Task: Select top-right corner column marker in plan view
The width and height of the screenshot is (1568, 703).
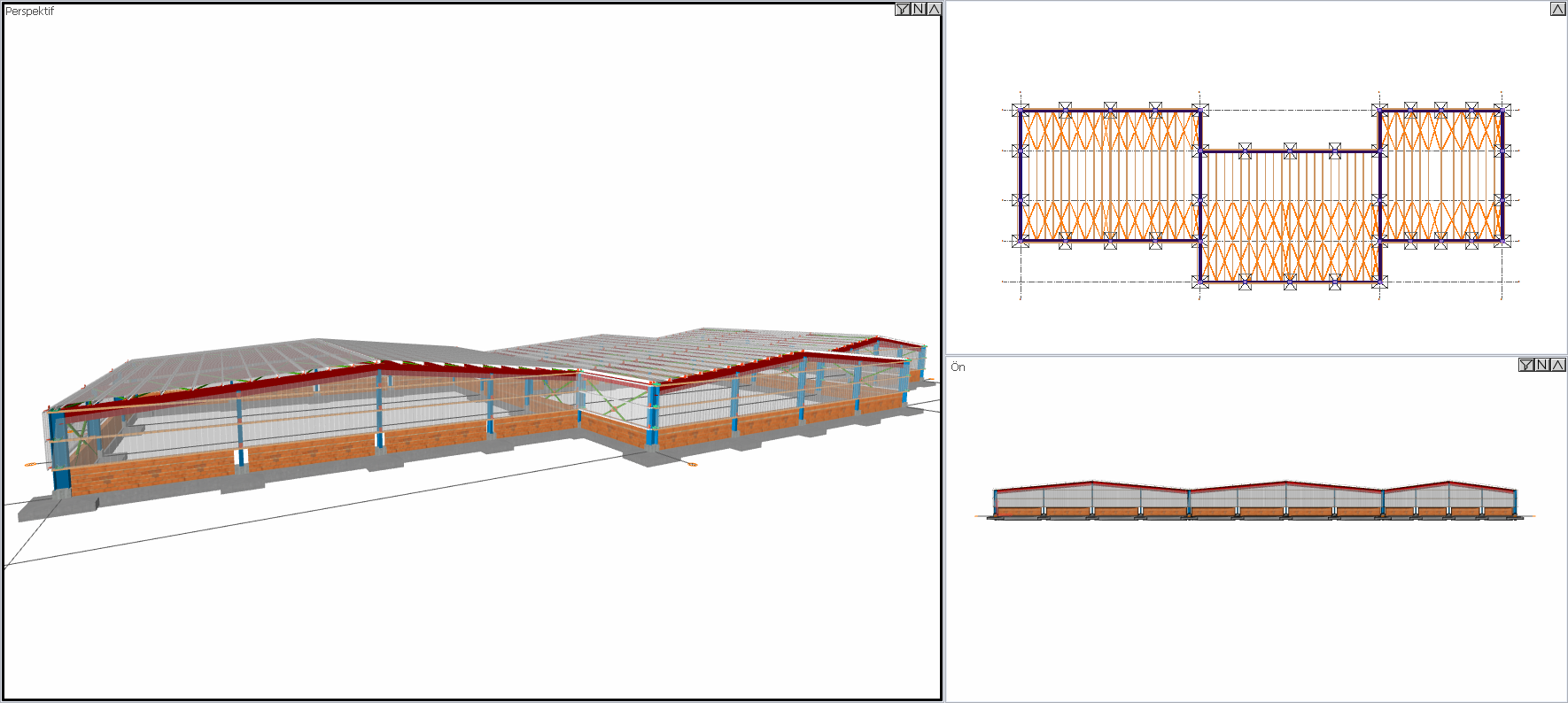Action: coord(1502,111)
